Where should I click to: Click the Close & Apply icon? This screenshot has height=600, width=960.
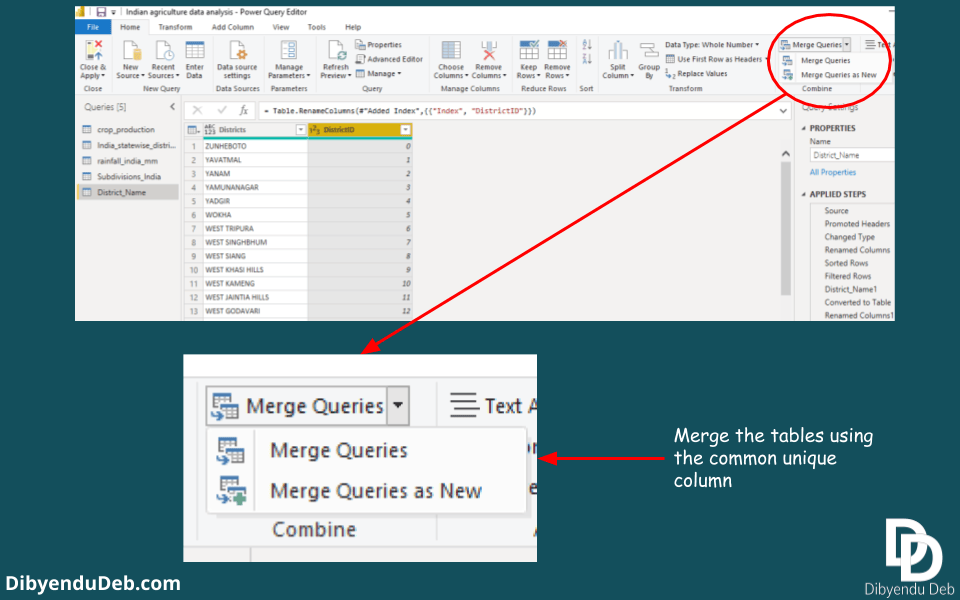(94, 50)
